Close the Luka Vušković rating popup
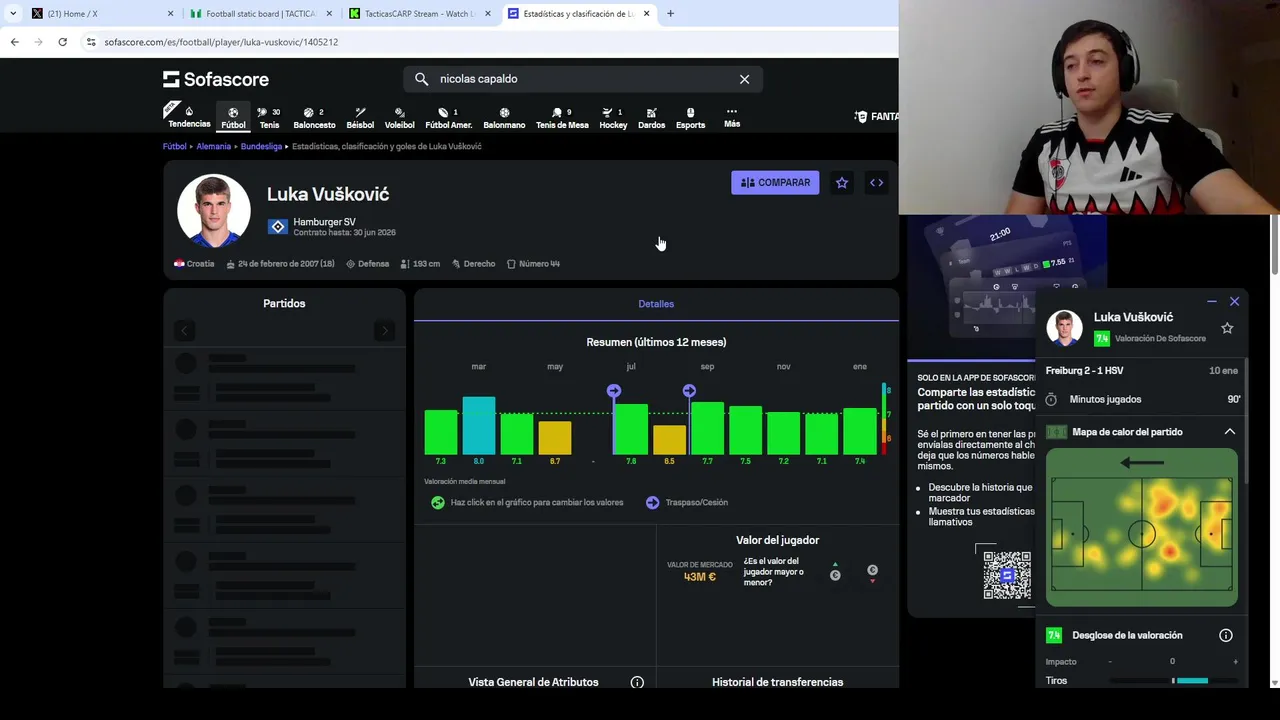 [1235, 301]
